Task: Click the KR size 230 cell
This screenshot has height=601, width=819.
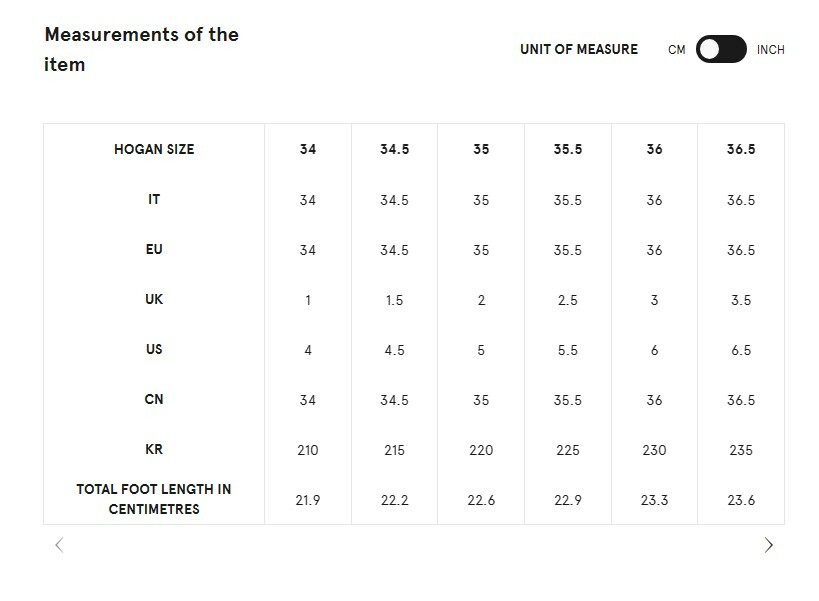Action: click(654, 450)
